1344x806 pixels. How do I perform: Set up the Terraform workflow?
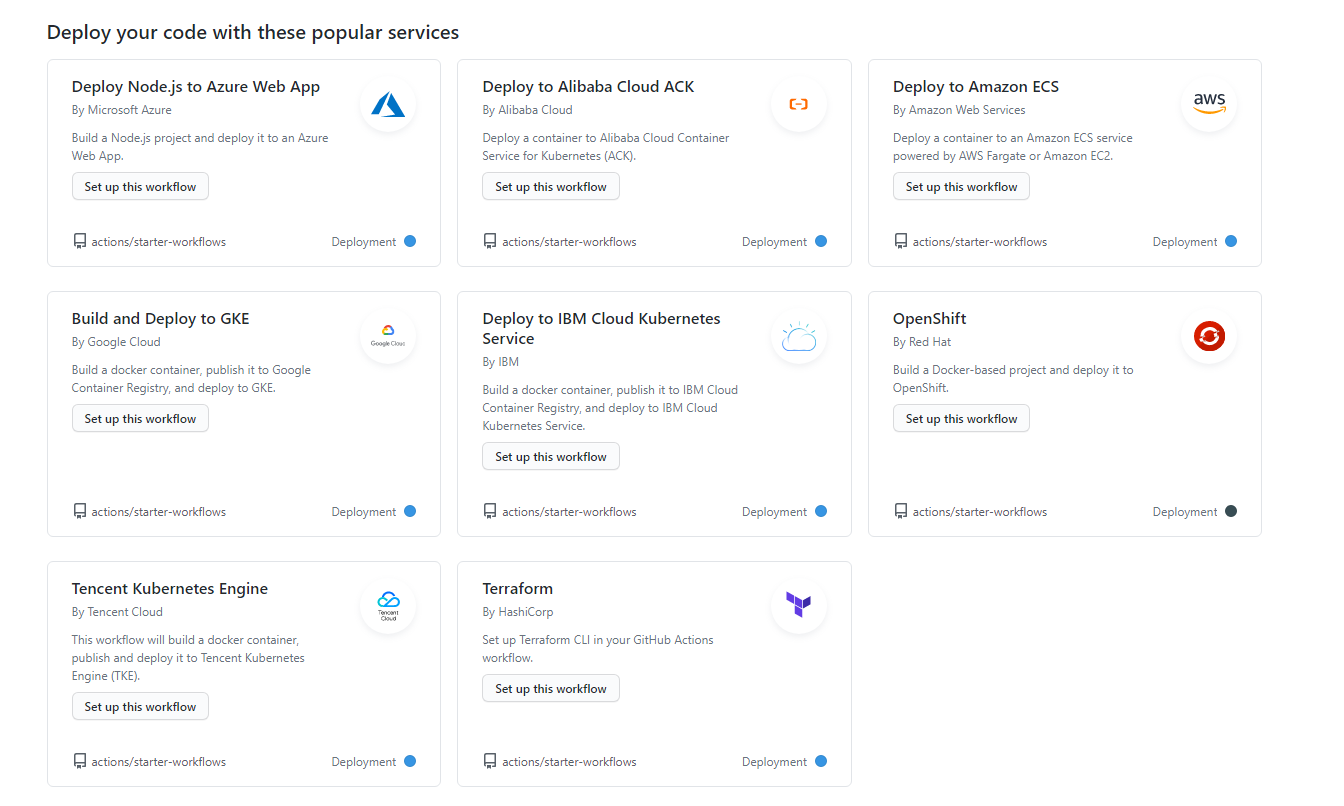(551, 689)
